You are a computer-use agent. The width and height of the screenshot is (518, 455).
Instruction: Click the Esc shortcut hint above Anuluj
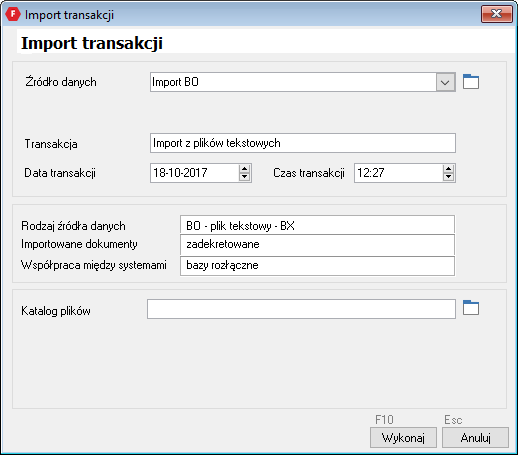pyautogui.click(x=453, y=420)
